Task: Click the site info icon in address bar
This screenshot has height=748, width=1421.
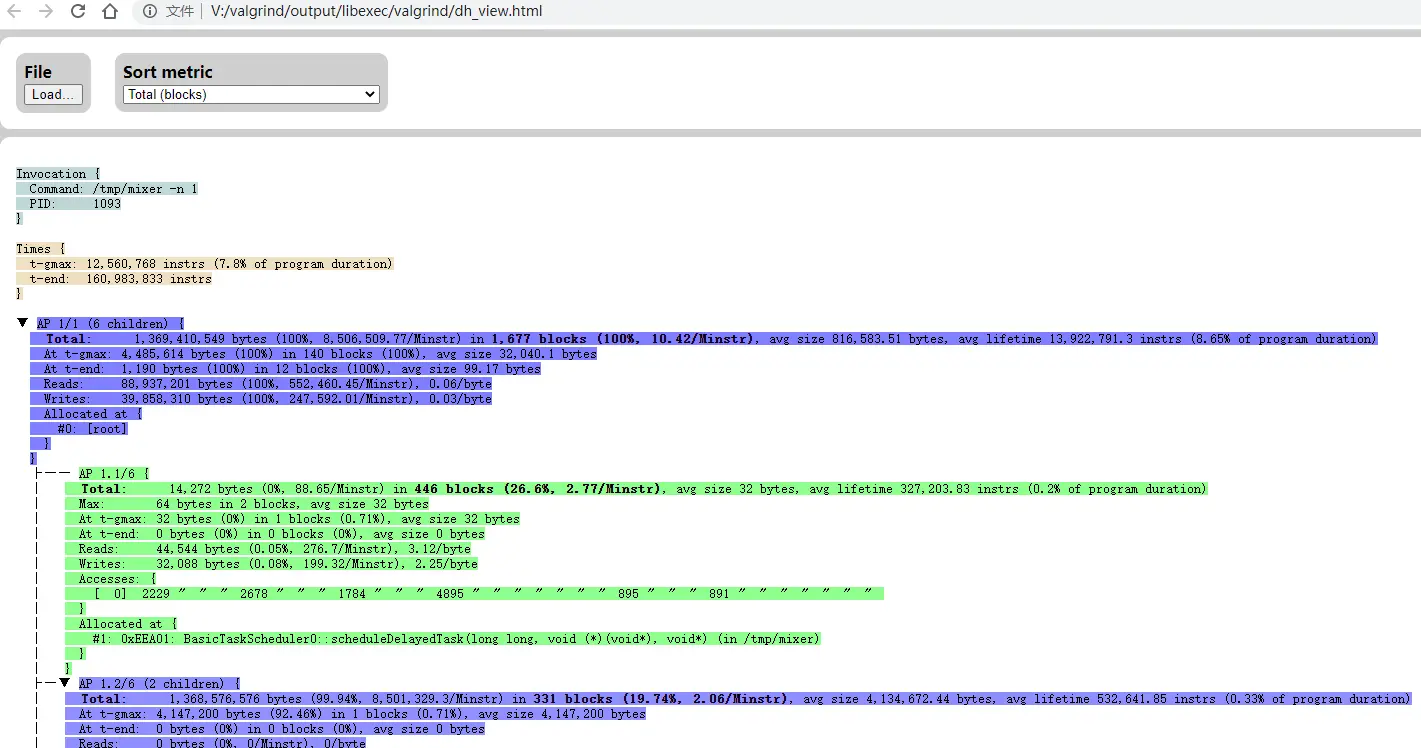Action: (x=149, y=11)
